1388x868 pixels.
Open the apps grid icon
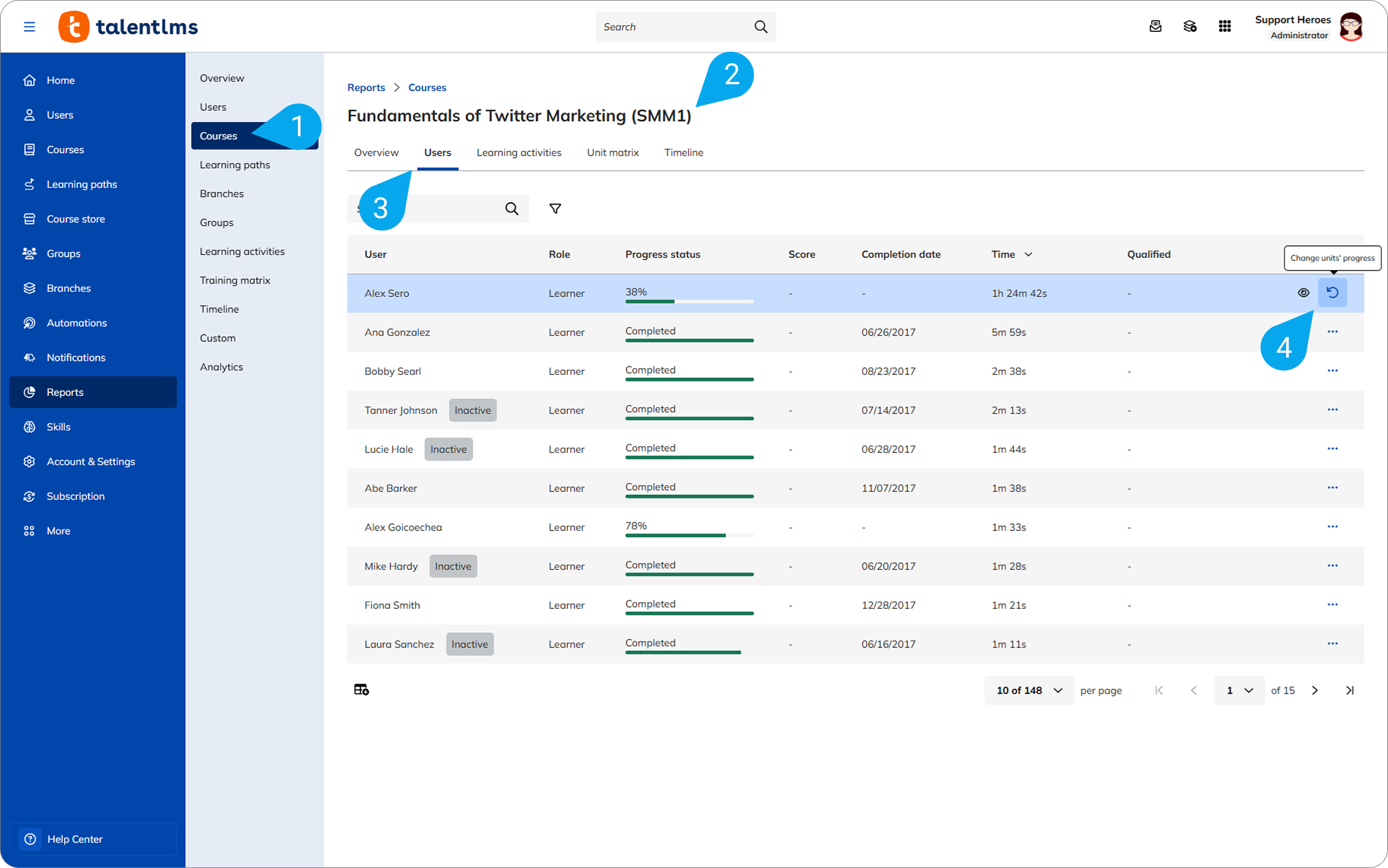1225,27
